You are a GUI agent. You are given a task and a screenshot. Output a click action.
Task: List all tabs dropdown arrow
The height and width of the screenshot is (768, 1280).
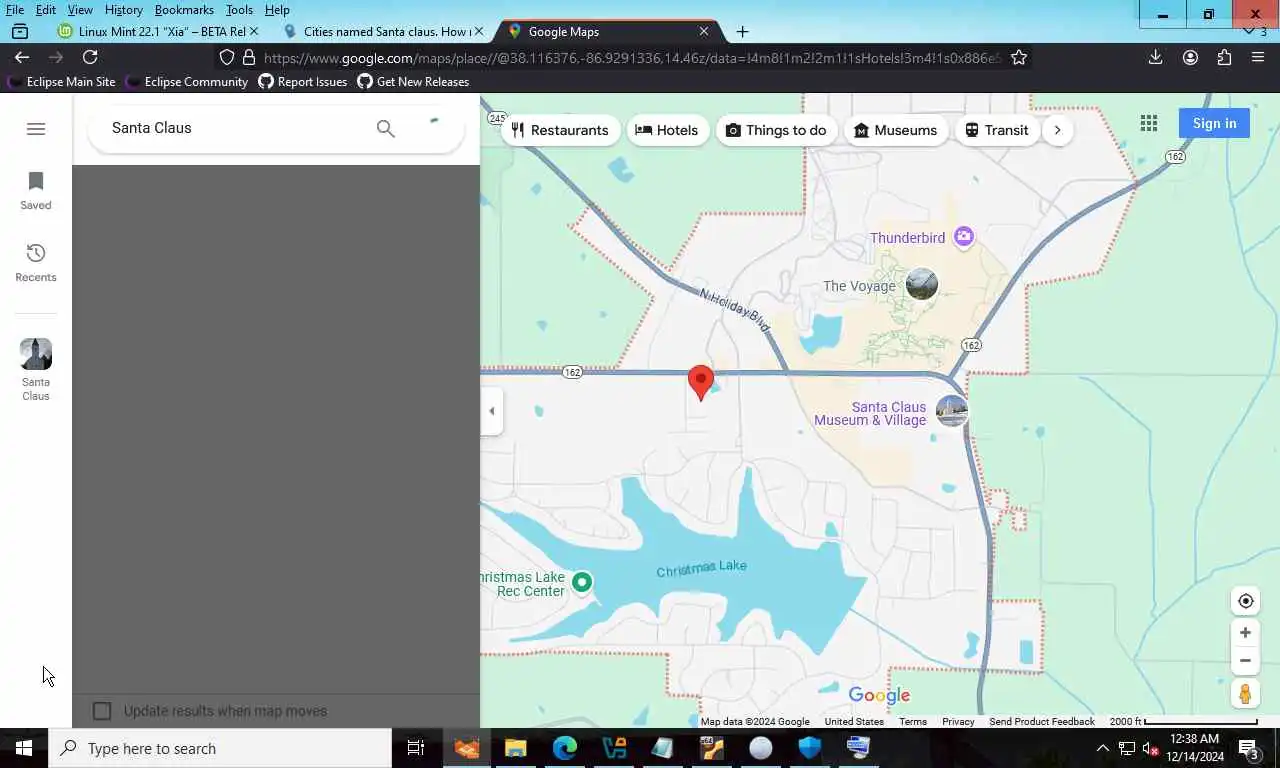tap(1248, 31)
